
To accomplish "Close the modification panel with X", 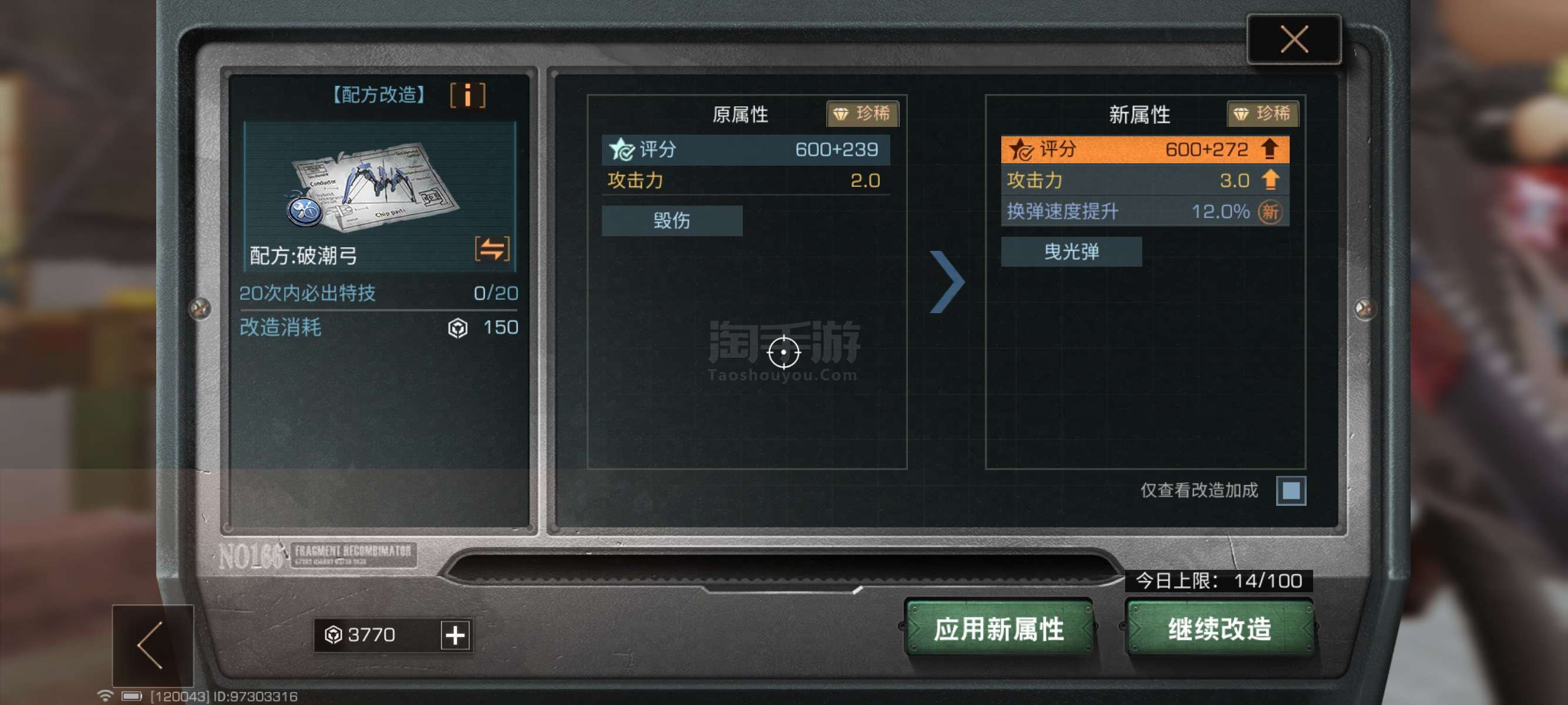I will (1294, 39).
